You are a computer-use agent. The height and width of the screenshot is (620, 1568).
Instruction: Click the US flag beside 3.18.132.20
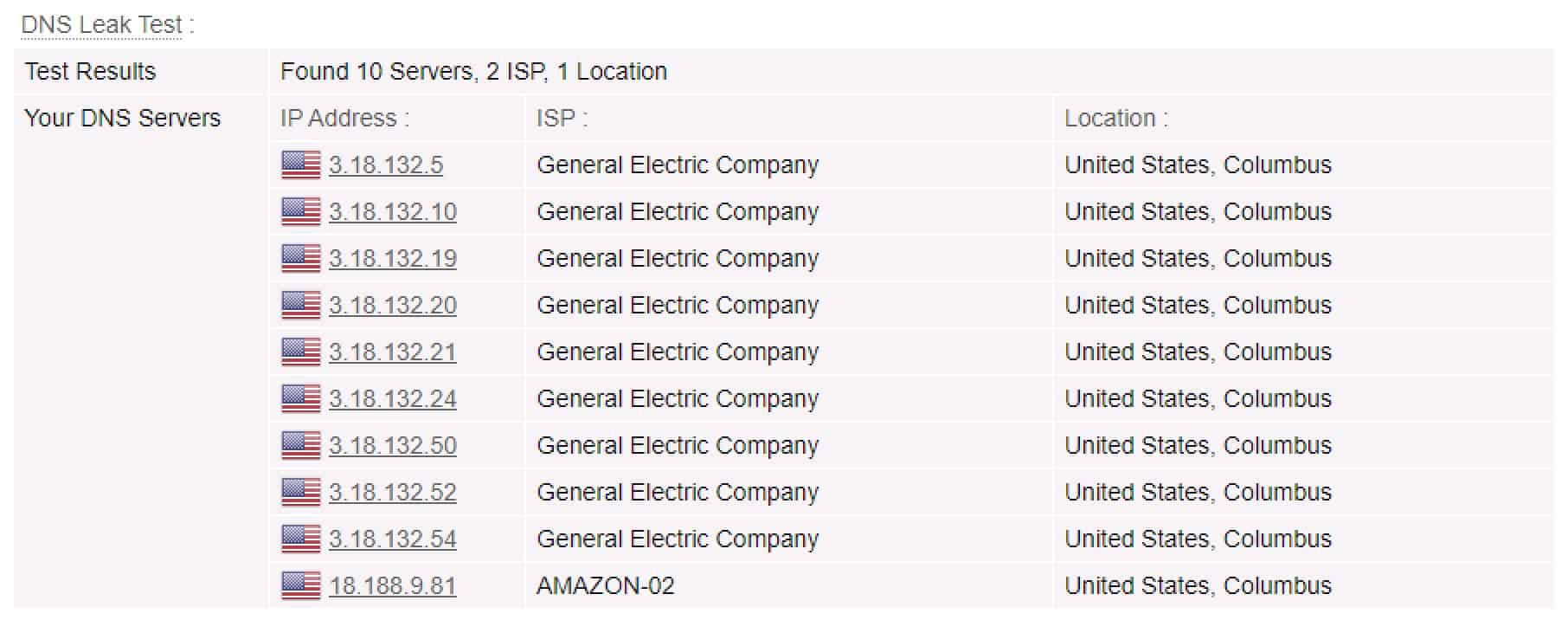(301, 305)
